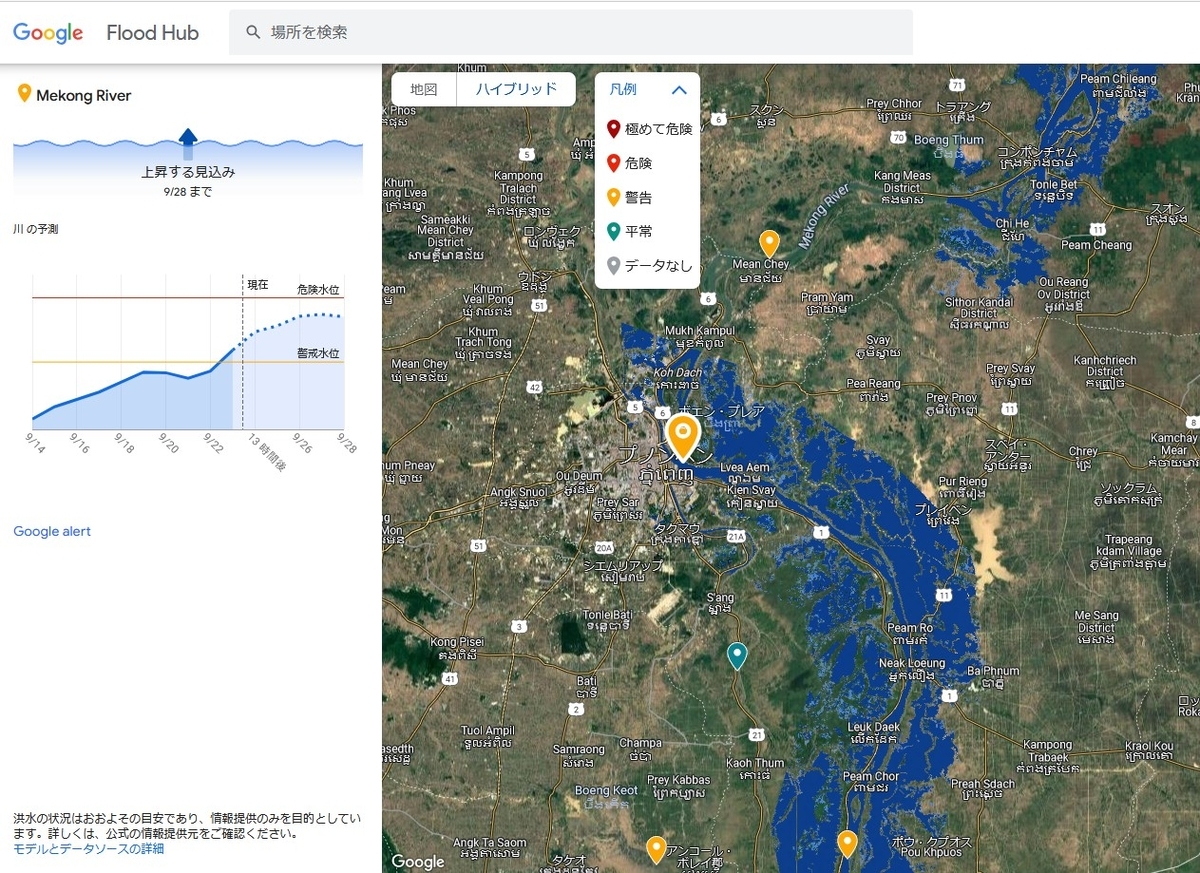Click the dark red 極めて危険 legend pin

614,129
